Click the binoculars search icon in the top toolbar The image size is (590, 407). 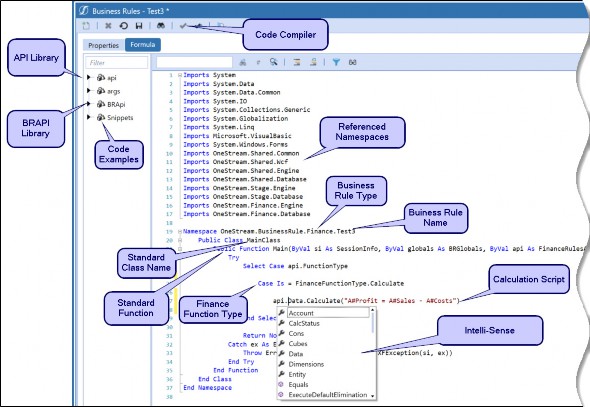pos(161,26)
